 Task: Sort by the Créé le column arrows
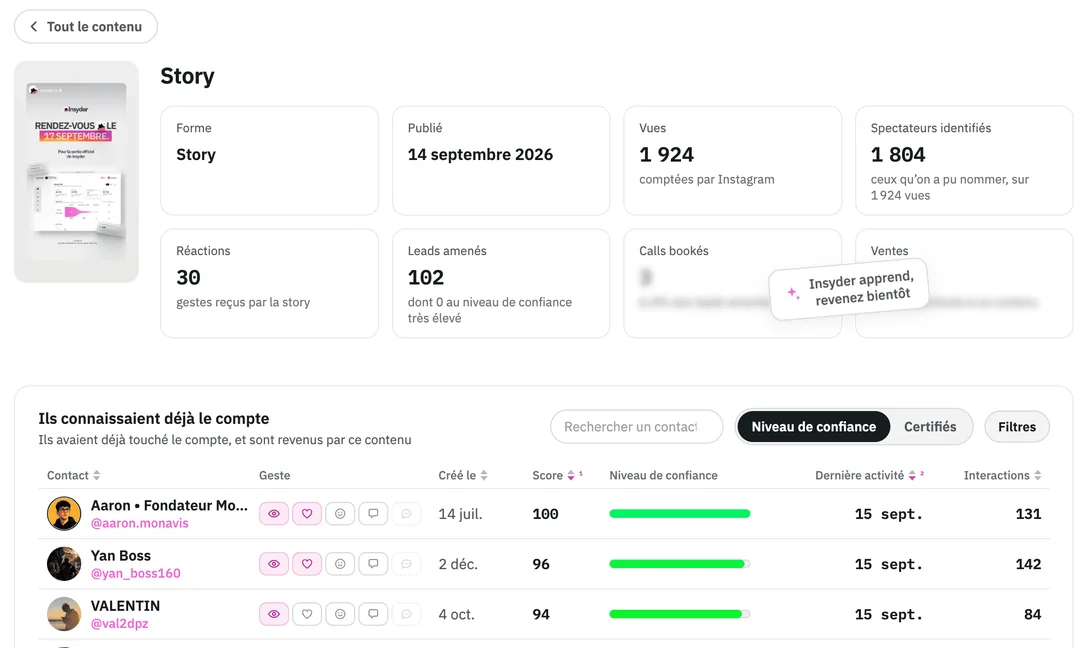pos(484,475)
